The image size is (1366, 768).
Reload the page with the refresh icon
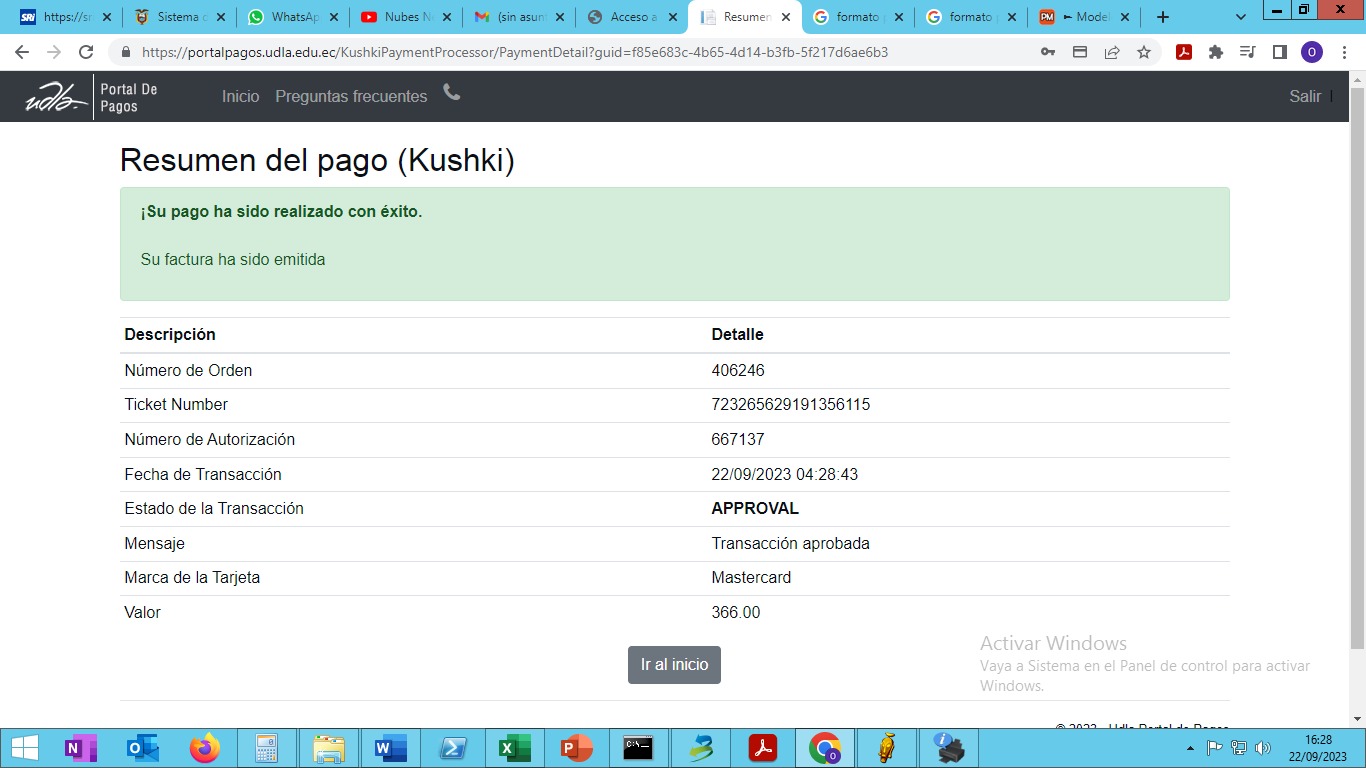pyautogui.click(x=86, y=52)
